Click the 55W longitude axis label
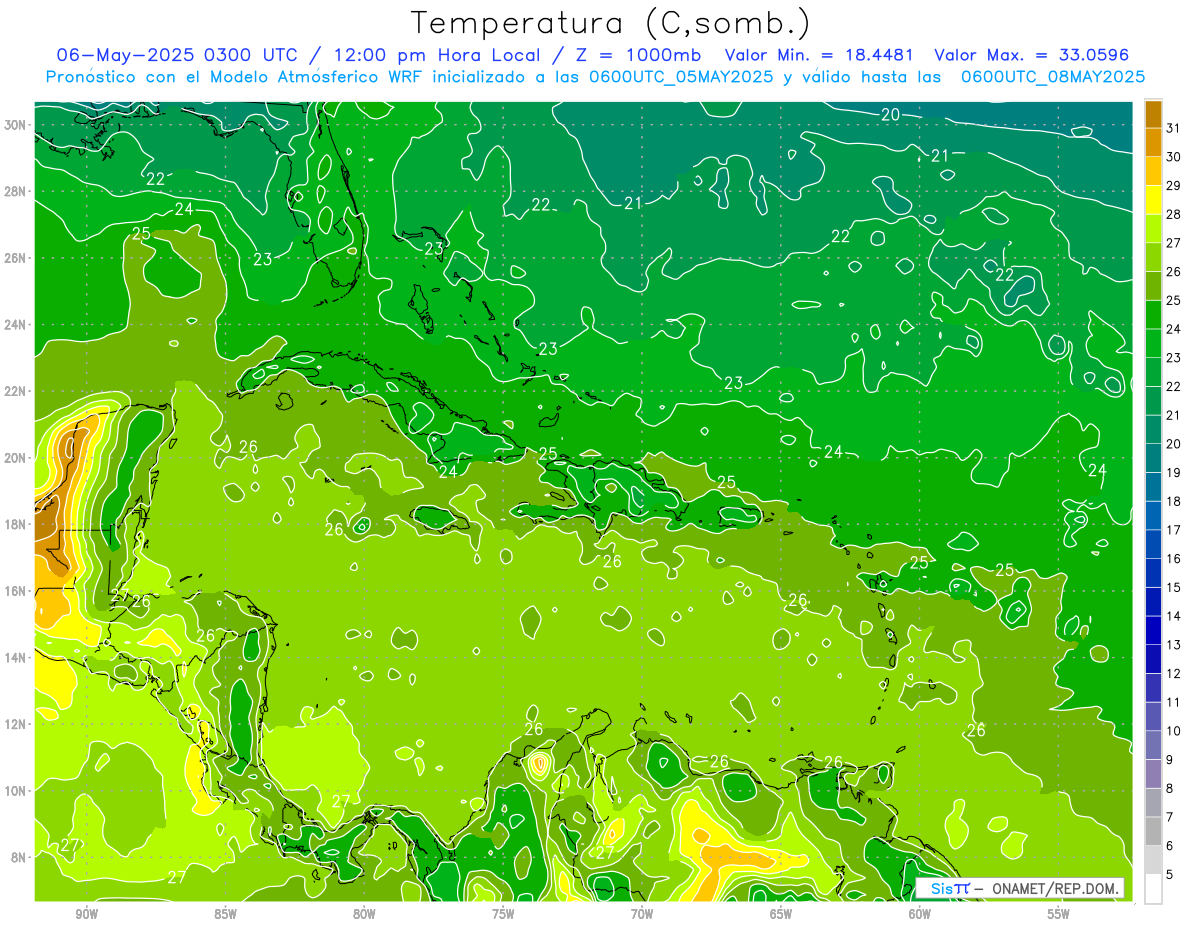The width and height of the screenshot is (1200, 927). pyautogui.click(x=1058, y=914)
